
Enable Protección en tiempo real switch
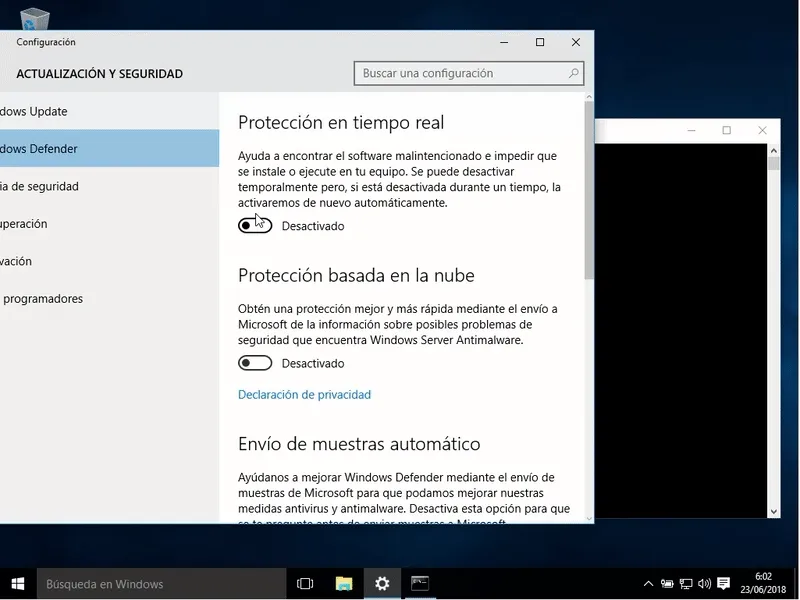click(255, 226)
